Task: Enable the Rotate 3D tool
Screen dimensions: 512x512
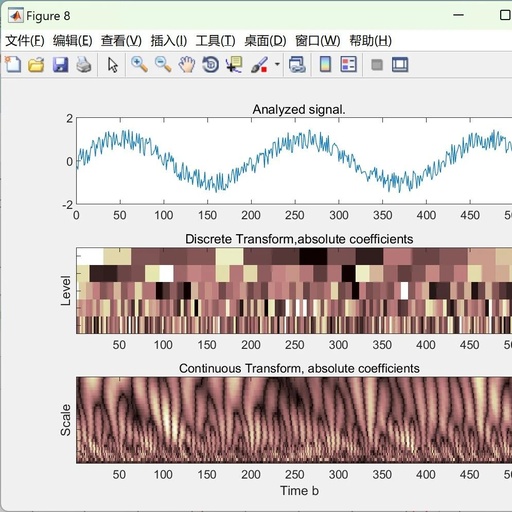Action: (x=211, y=64)
